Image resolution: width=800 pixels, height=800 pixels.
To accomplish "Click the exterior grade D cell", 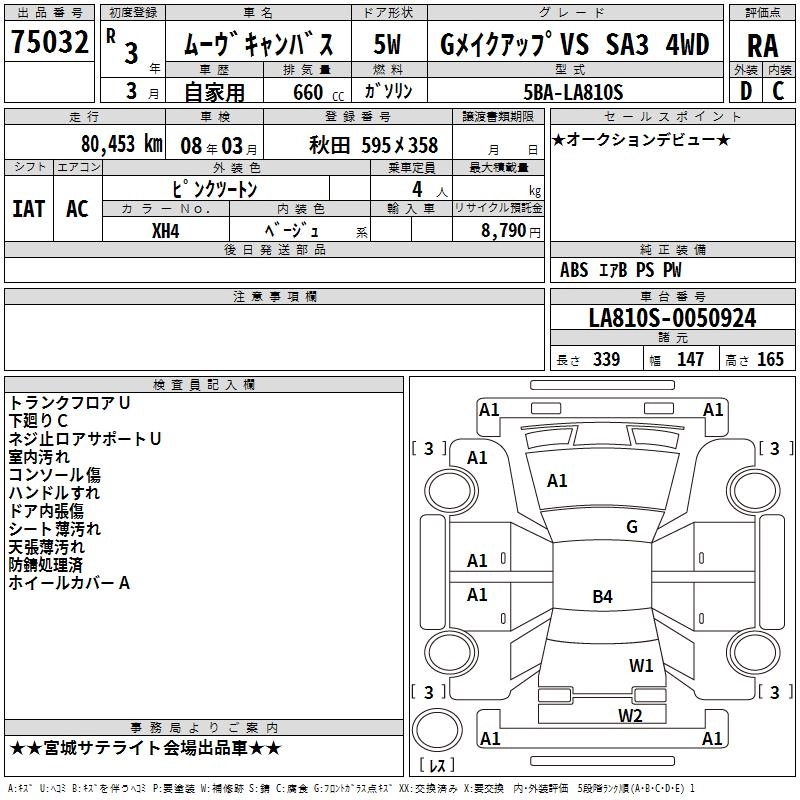I will pos(746,90).
